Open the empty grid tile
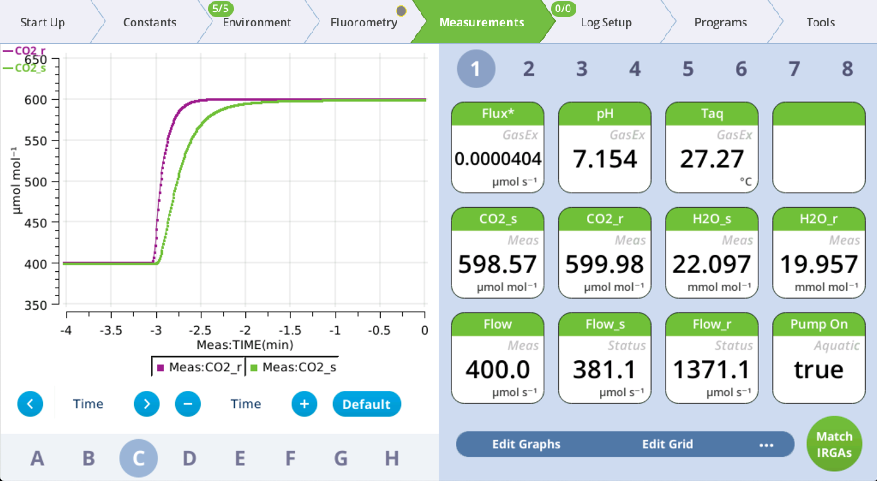877x481 pixels. pyautogui.click(x=817, y=146)
